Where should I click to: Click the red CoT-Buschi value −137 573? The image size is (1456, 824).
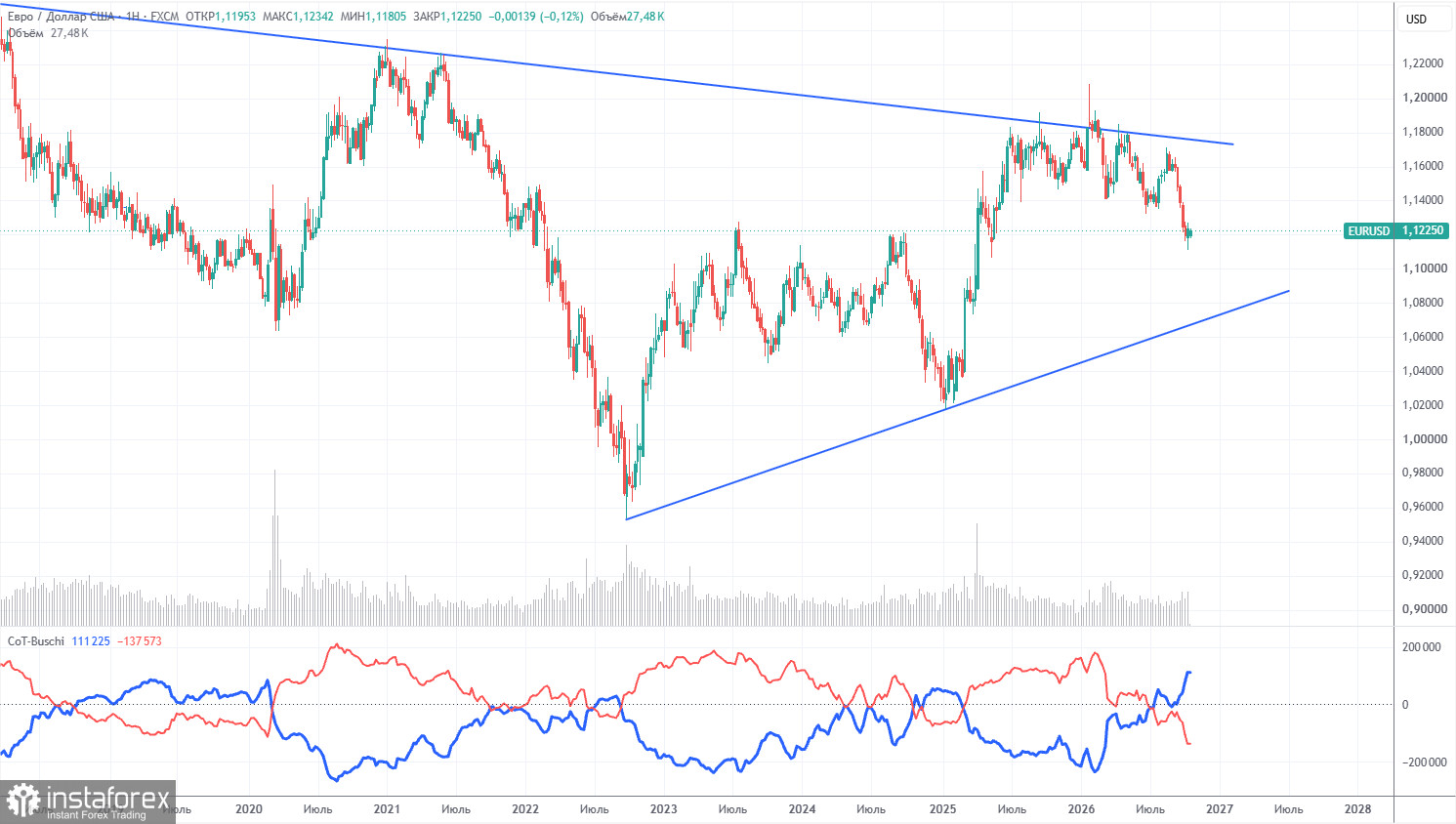coord(140,641)
